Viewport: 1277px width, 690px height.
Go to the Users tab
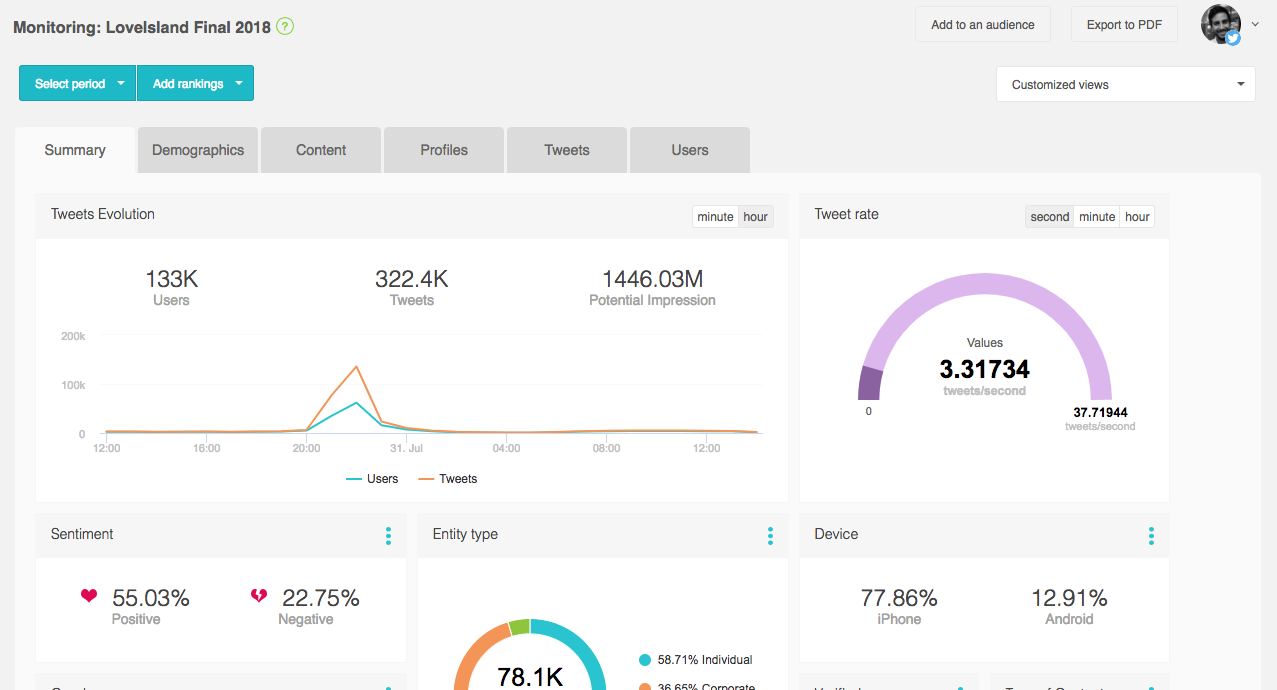click(690, 150)
